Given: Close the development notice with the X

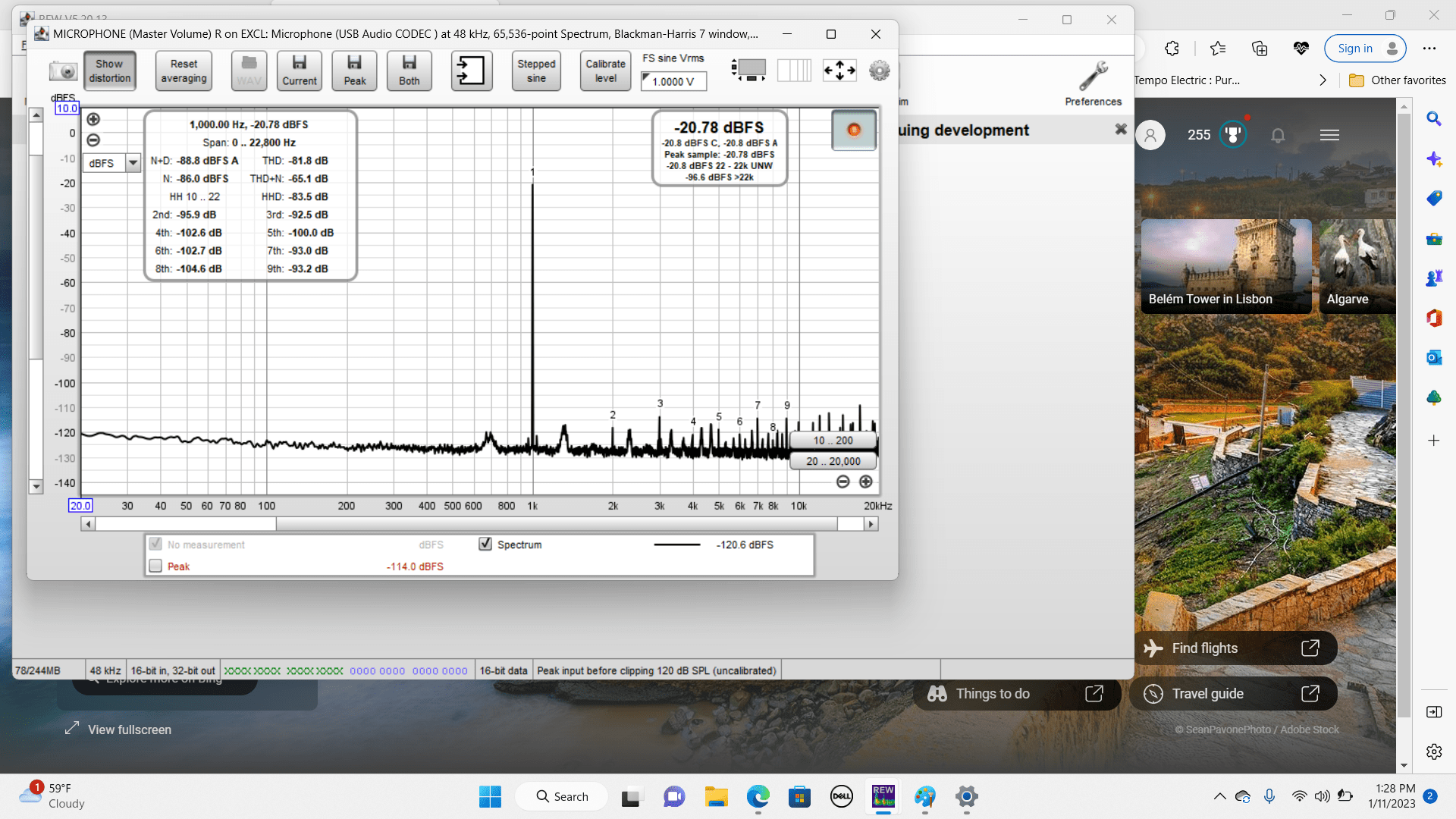Looking at the screenshot, I should (1121, 130).
